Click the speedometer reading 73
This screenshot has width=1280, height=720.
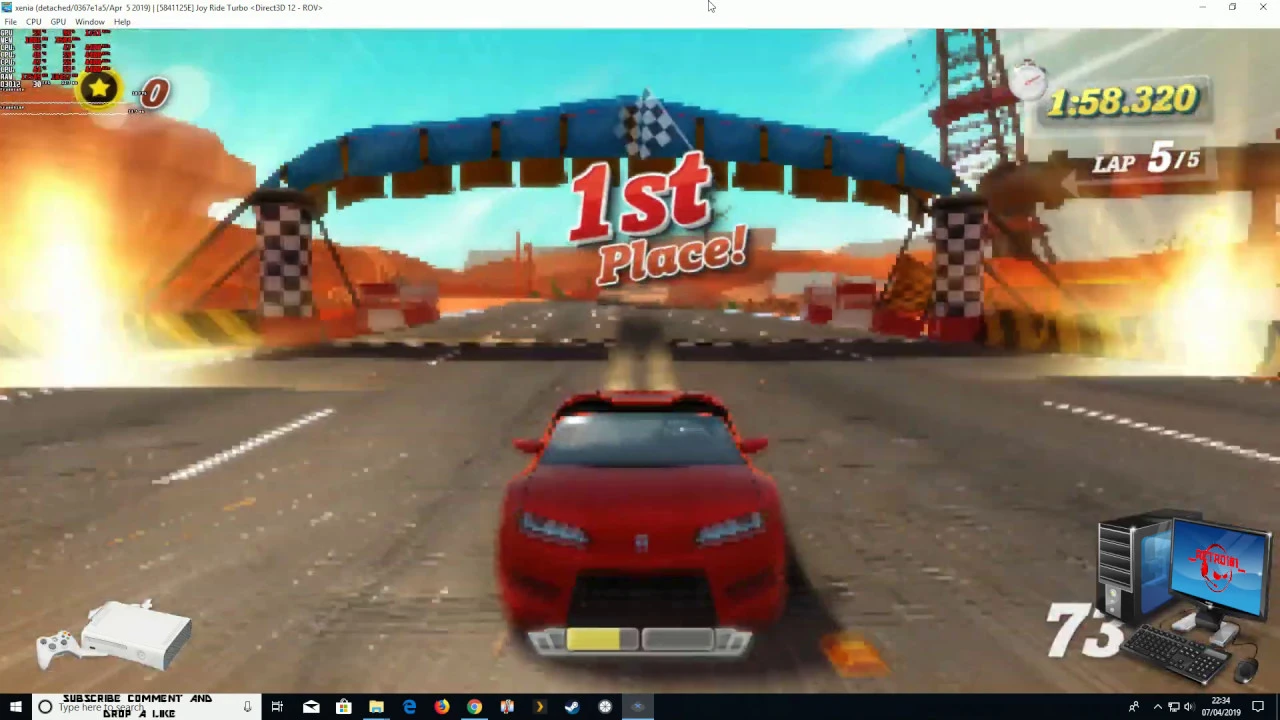(x=1084, y=631)
